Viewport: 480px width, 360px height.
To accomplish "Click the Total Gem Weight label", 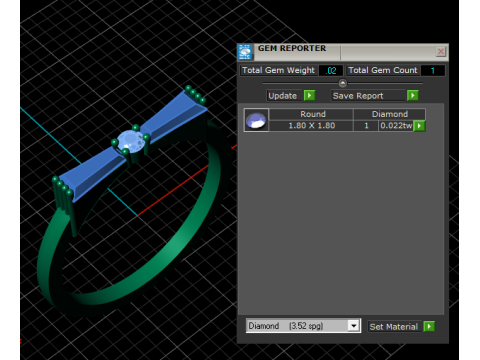I will click(278, 70).
